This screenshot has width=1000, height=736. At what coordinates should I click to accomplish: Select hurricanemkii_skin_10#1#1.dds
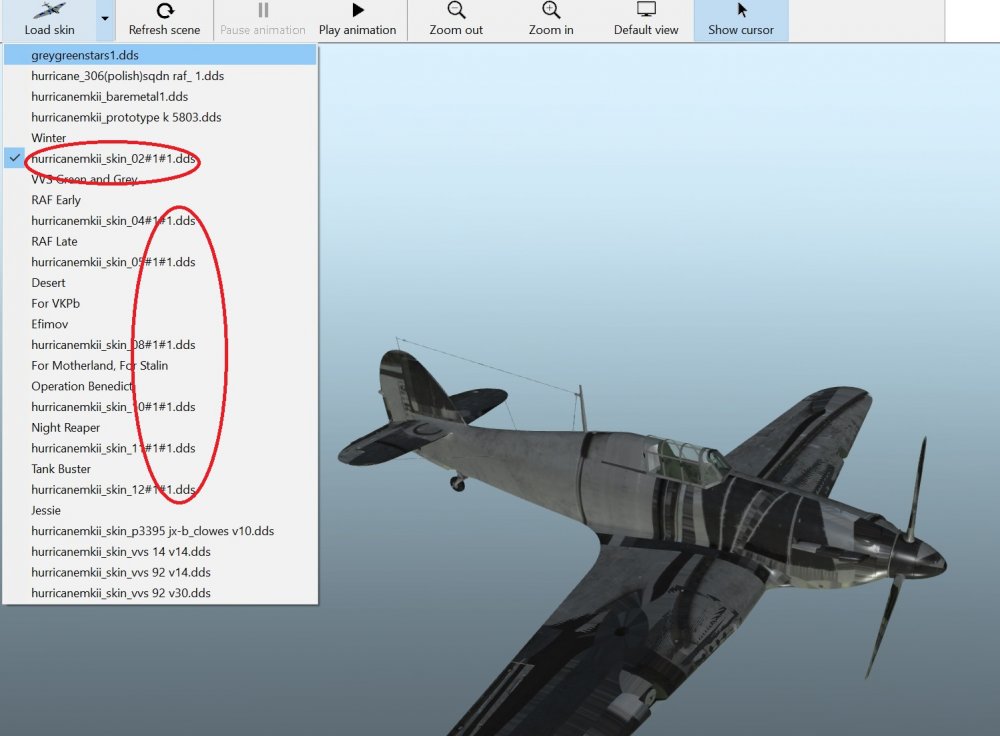(x=160, y=407)
